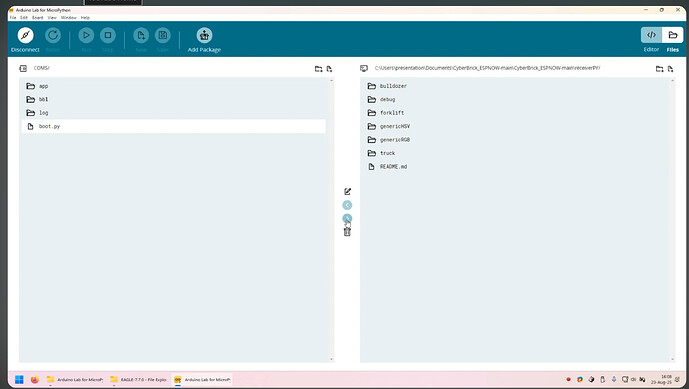
Task: Switch to Arduino Lab folder window in taskbar
Action: point(75,379)
